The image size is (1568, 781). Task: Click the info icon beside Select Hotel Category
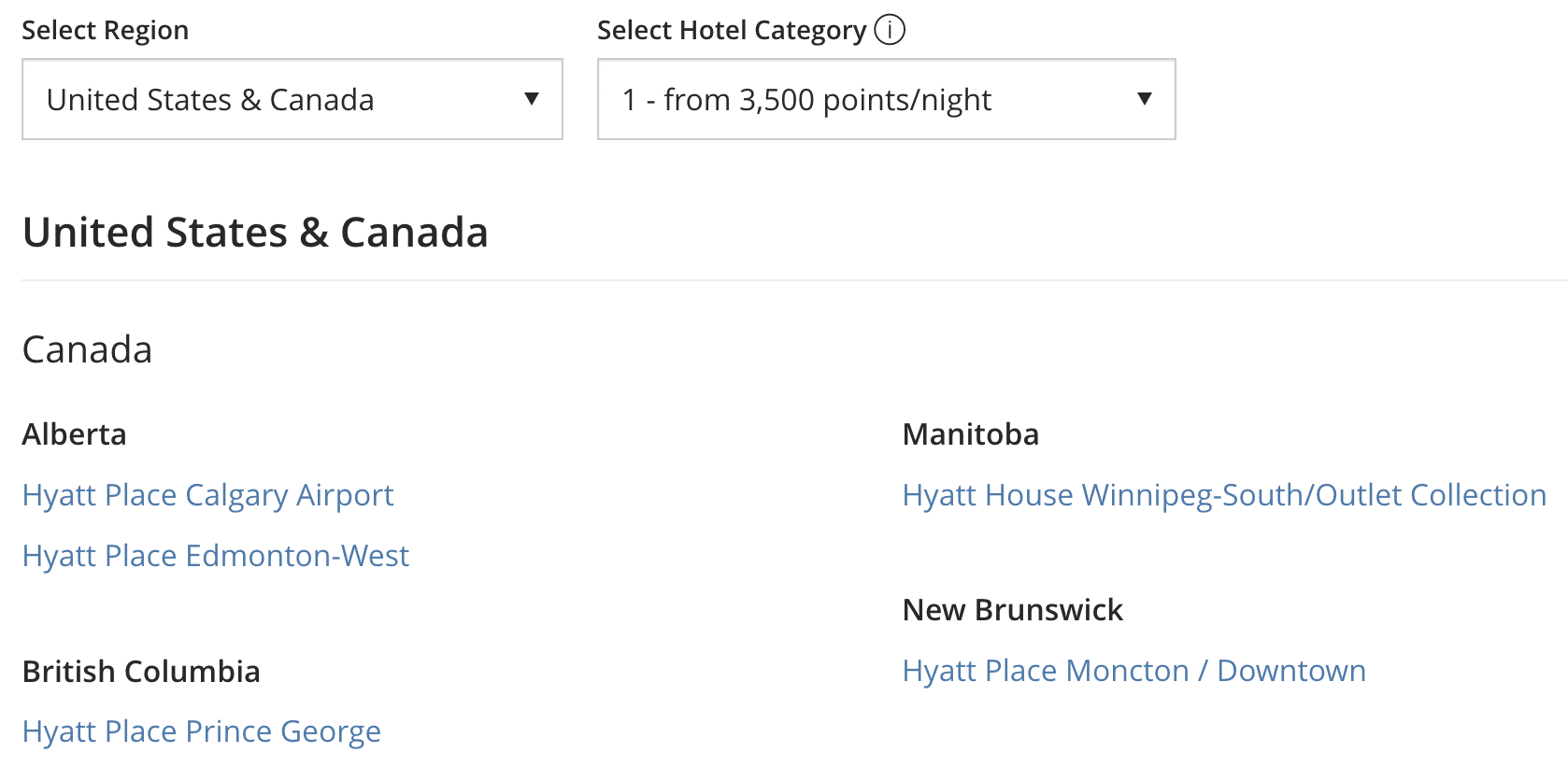point(890,30)
